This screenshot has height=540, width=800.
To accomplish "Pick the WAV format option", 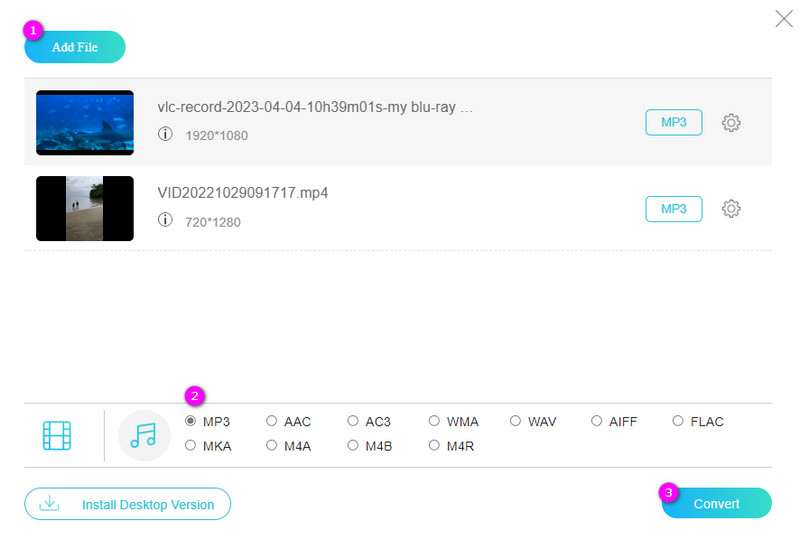I will (516, 422).
